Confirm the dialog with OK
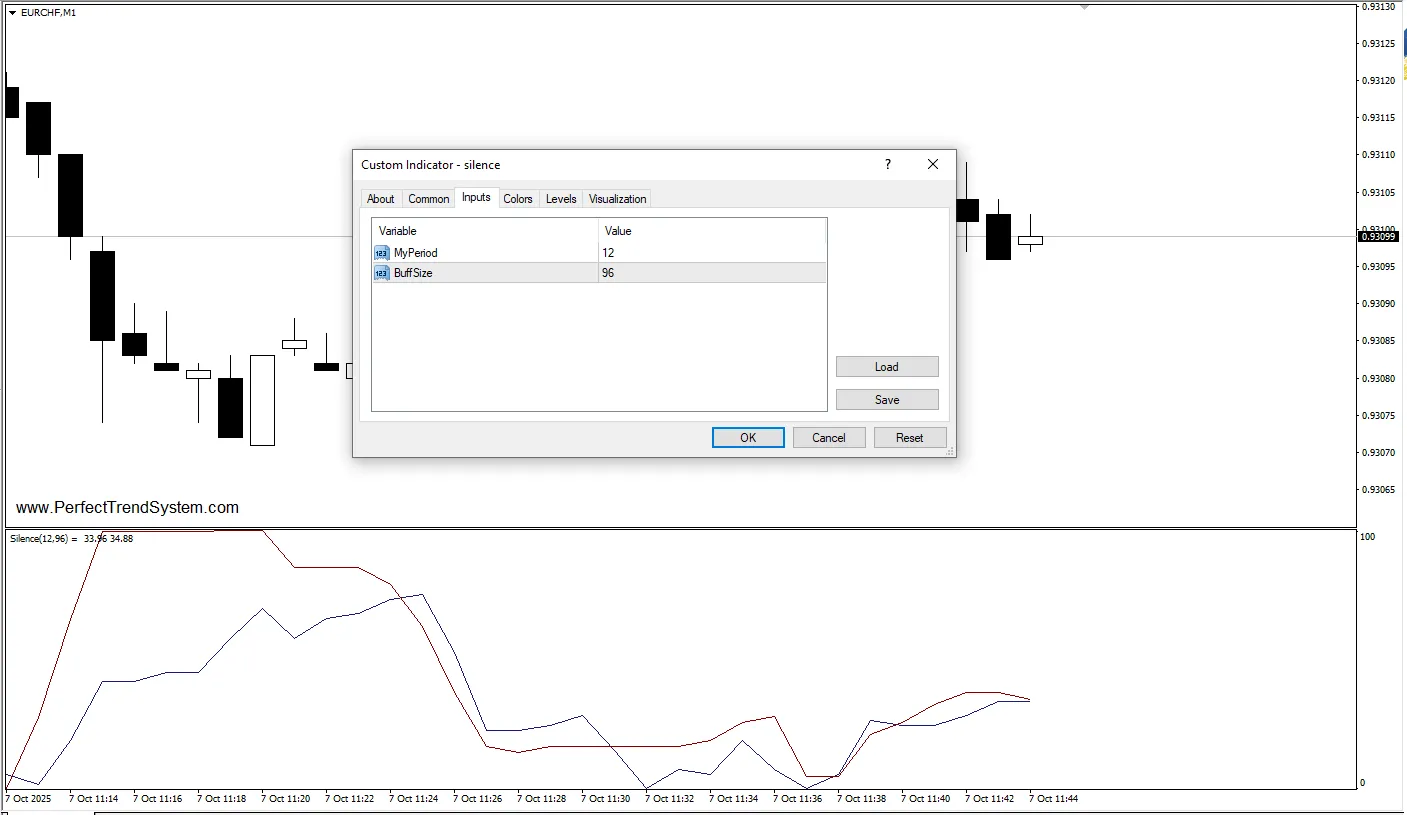The height and width of the screenshot is (815, 1407). 747,438
